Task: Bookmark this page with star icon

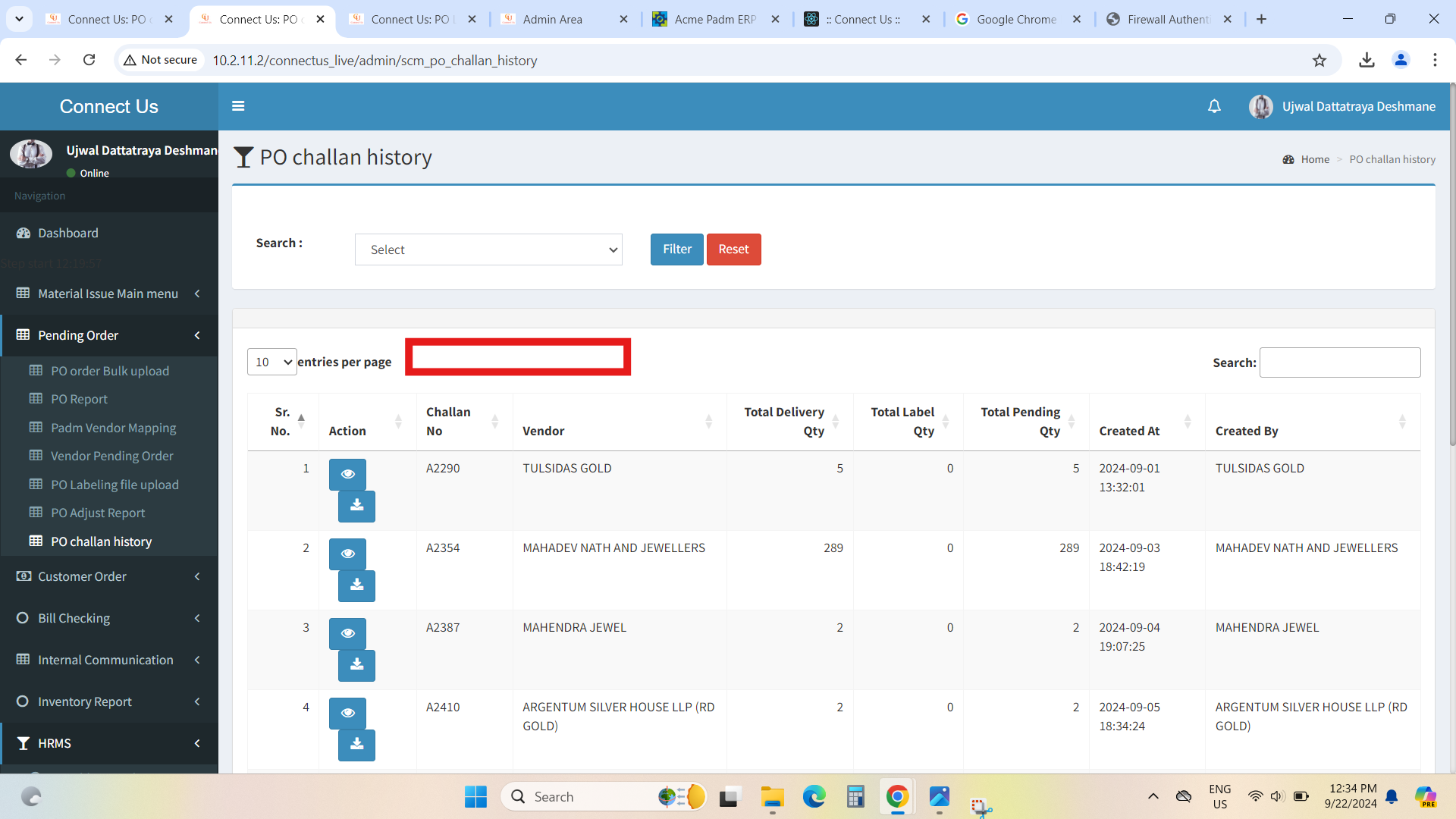Action: 1319,60
